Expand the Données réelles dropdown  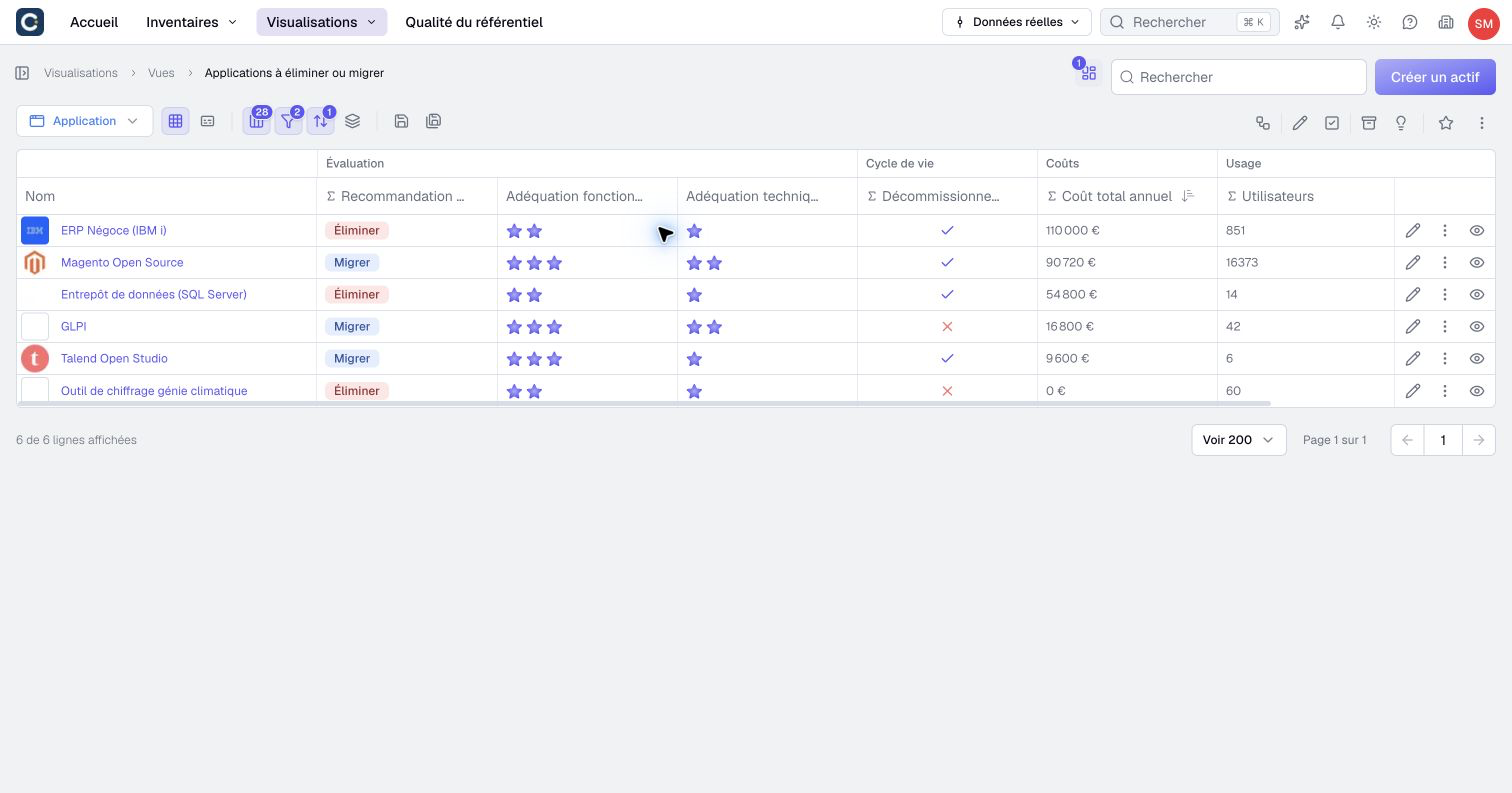(1016, 22)
